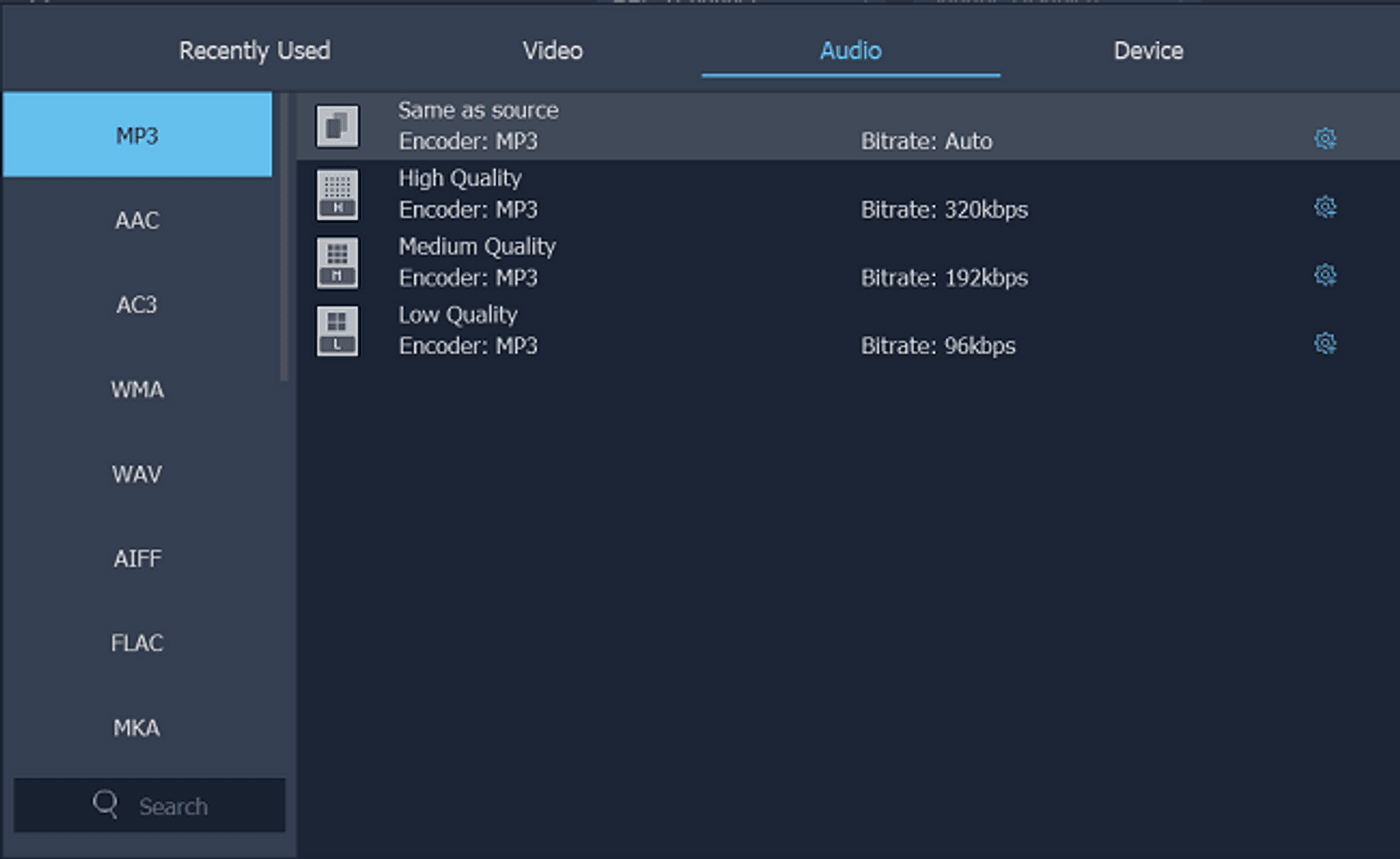1400x859 pixels.
Task: Click the Same as source preset icon
Action: pyautogui.click(x=337, y=127)
